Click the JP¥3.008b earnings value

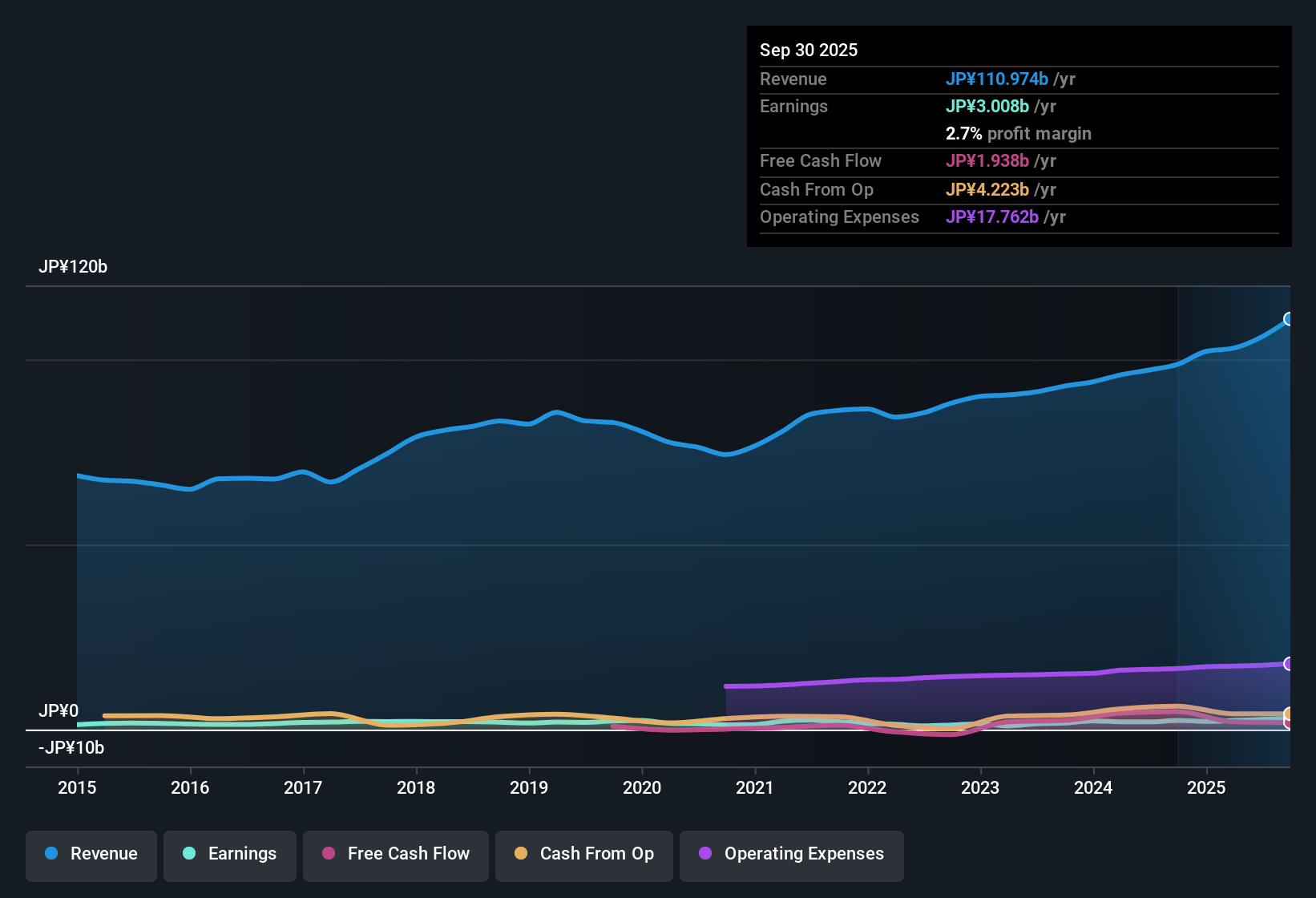click(x=988, y=106)
